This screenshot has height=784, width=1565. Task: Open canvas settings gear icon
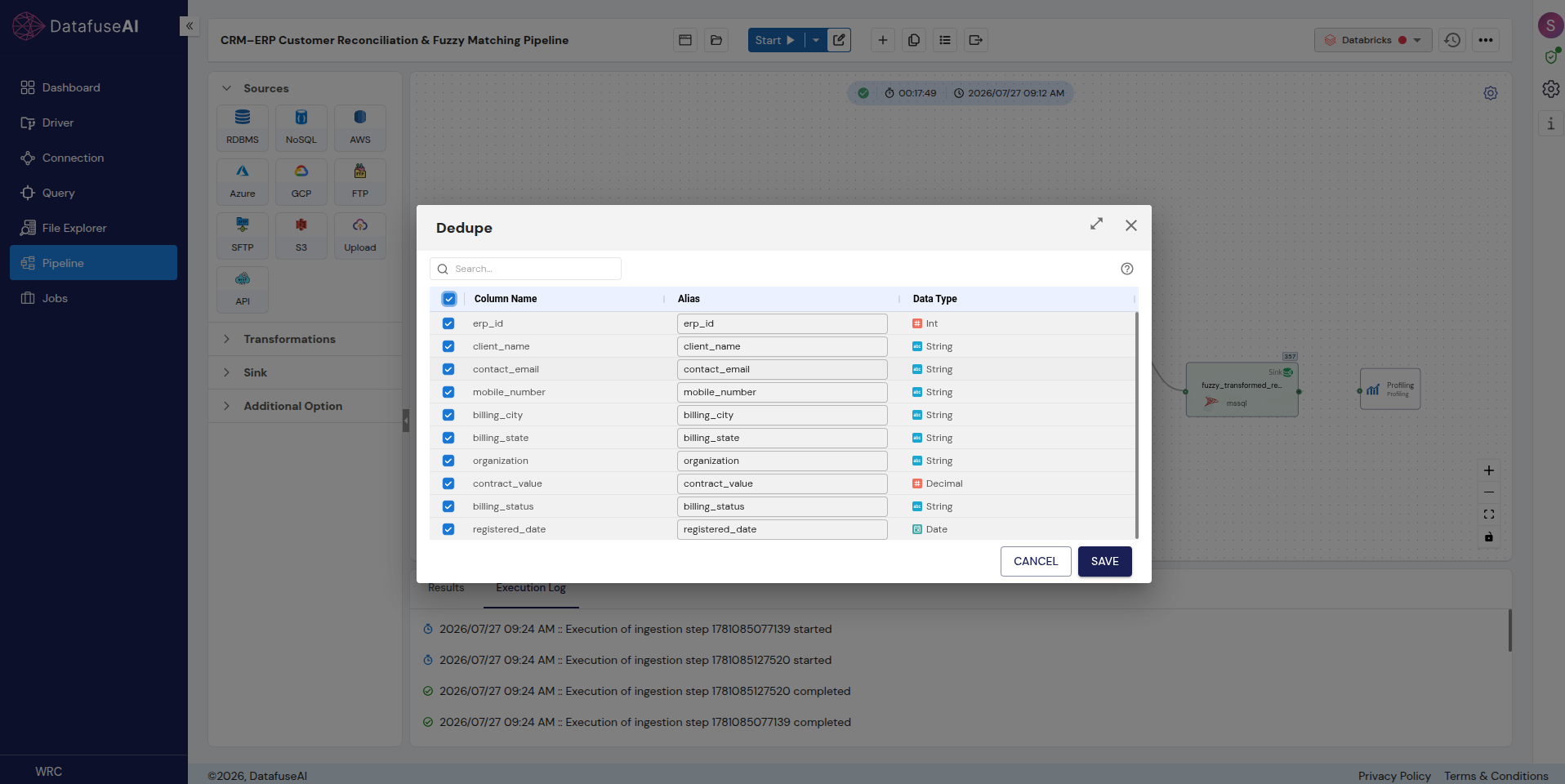point(1491,93)
